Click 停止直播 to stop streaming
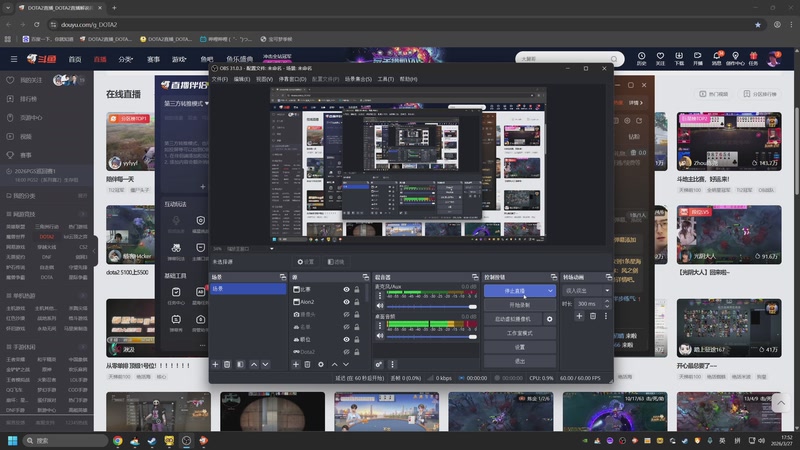800x450 pixels. [x=515, y=291]
